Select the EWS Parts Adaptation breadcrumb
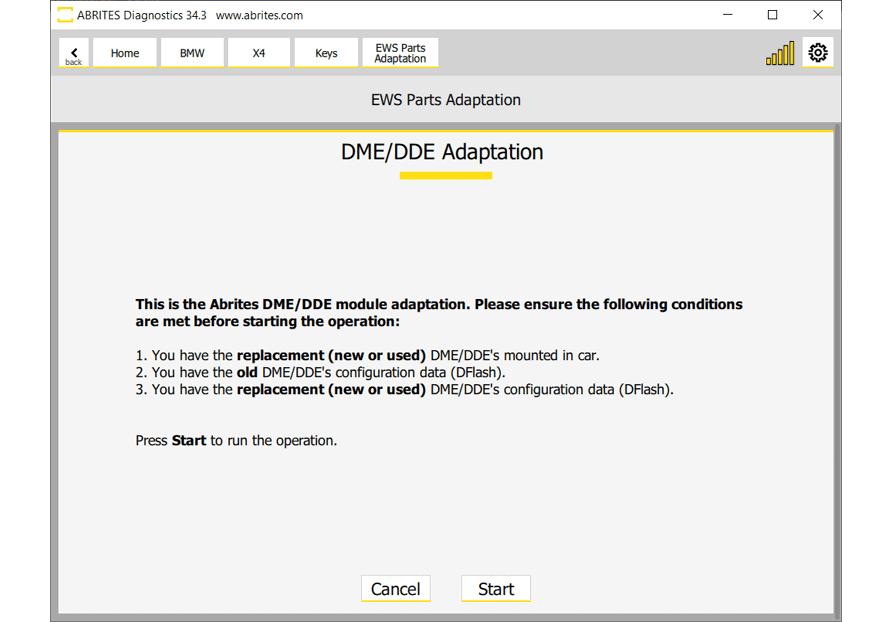Screen dimensions: 891x622 coord(400,53)
